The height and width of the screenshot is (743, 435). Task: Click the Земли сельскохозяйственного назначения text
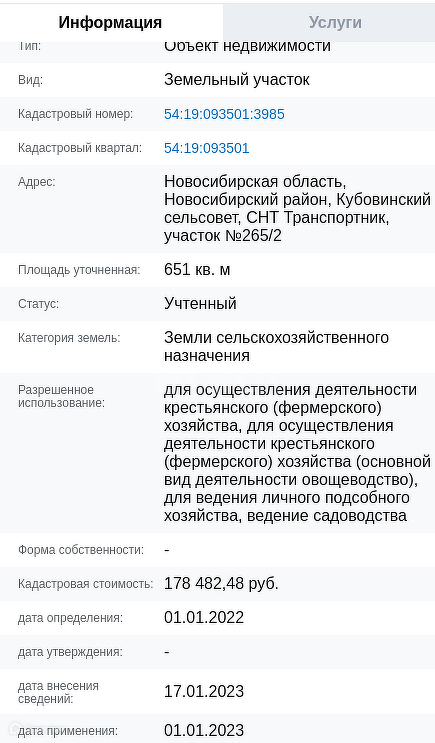[276, 347]
